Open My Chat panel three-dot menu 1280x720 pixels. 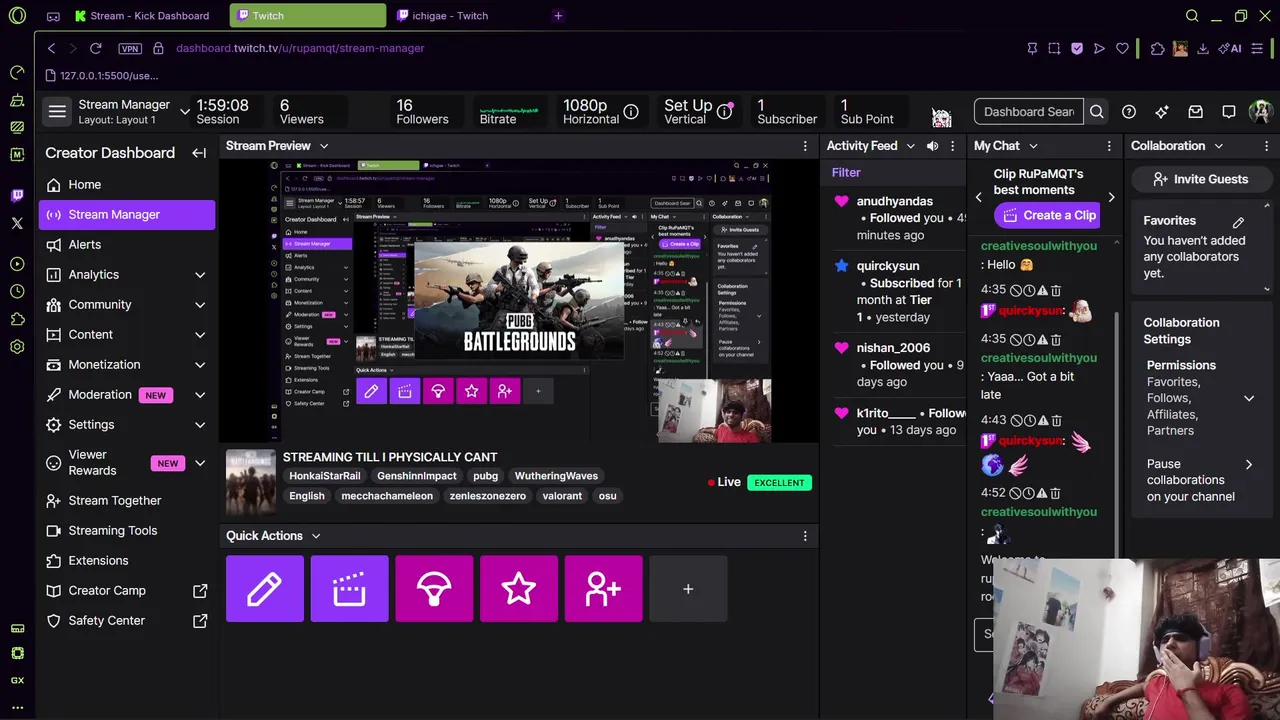click(1109, 146)
